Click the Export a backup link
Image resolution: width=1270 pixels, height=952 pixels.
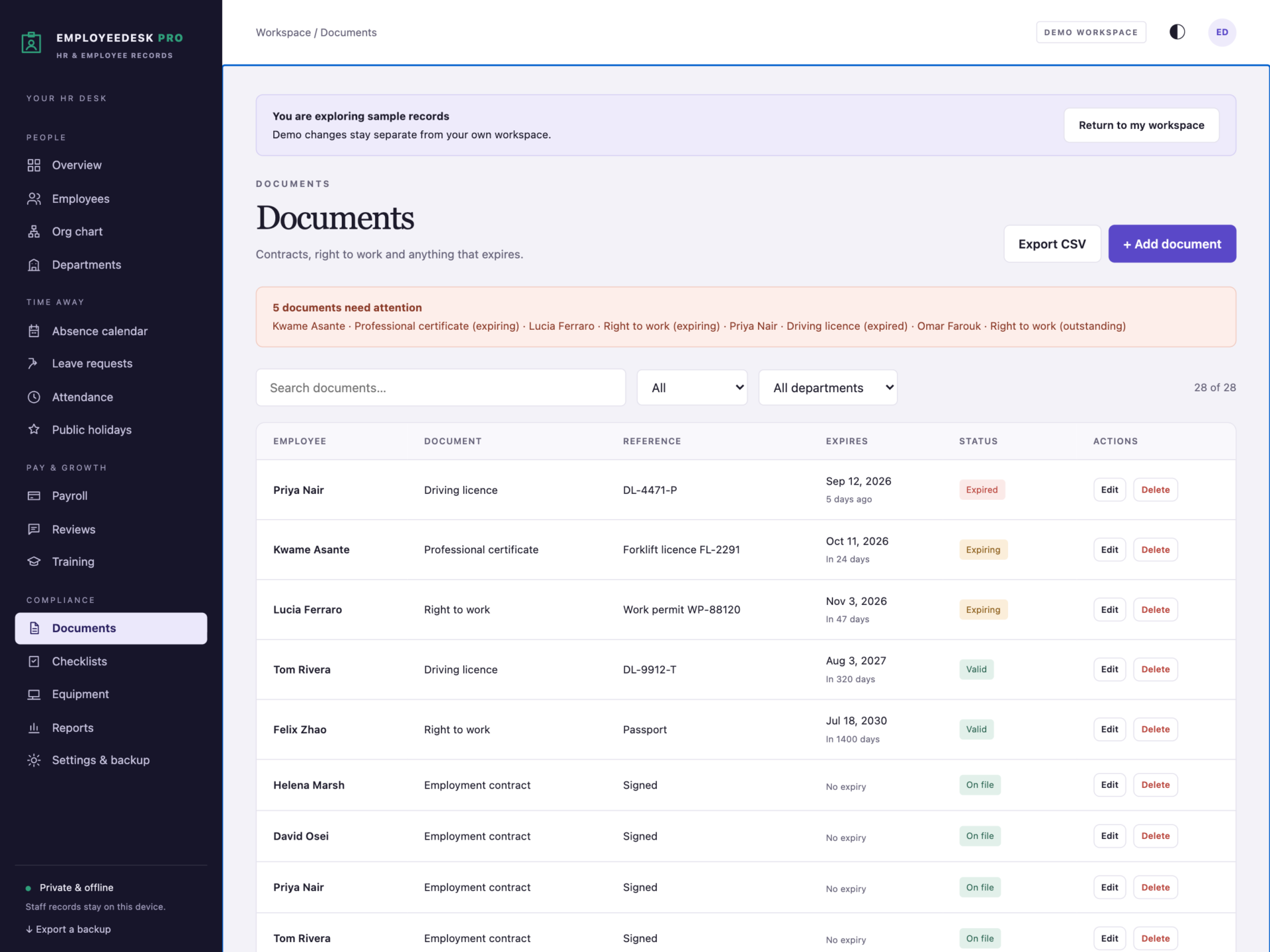68,930
